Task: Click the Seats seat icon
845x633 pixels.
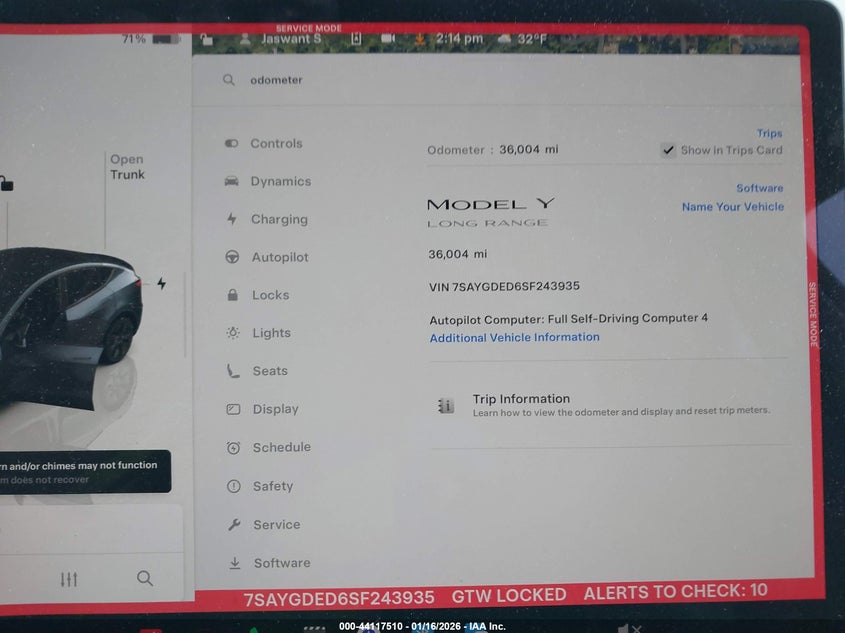Action: (233, 371)
